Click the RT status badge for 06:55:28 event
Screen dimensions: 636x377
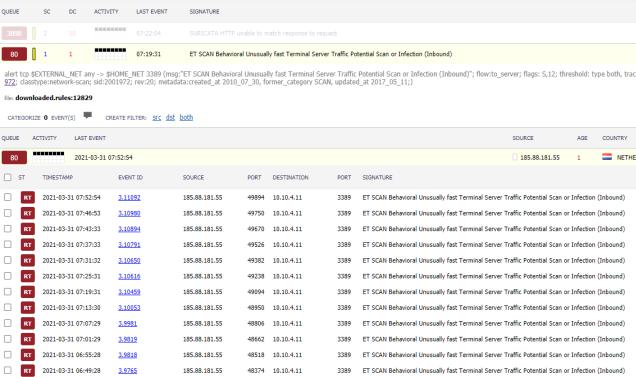coord(28,355)
